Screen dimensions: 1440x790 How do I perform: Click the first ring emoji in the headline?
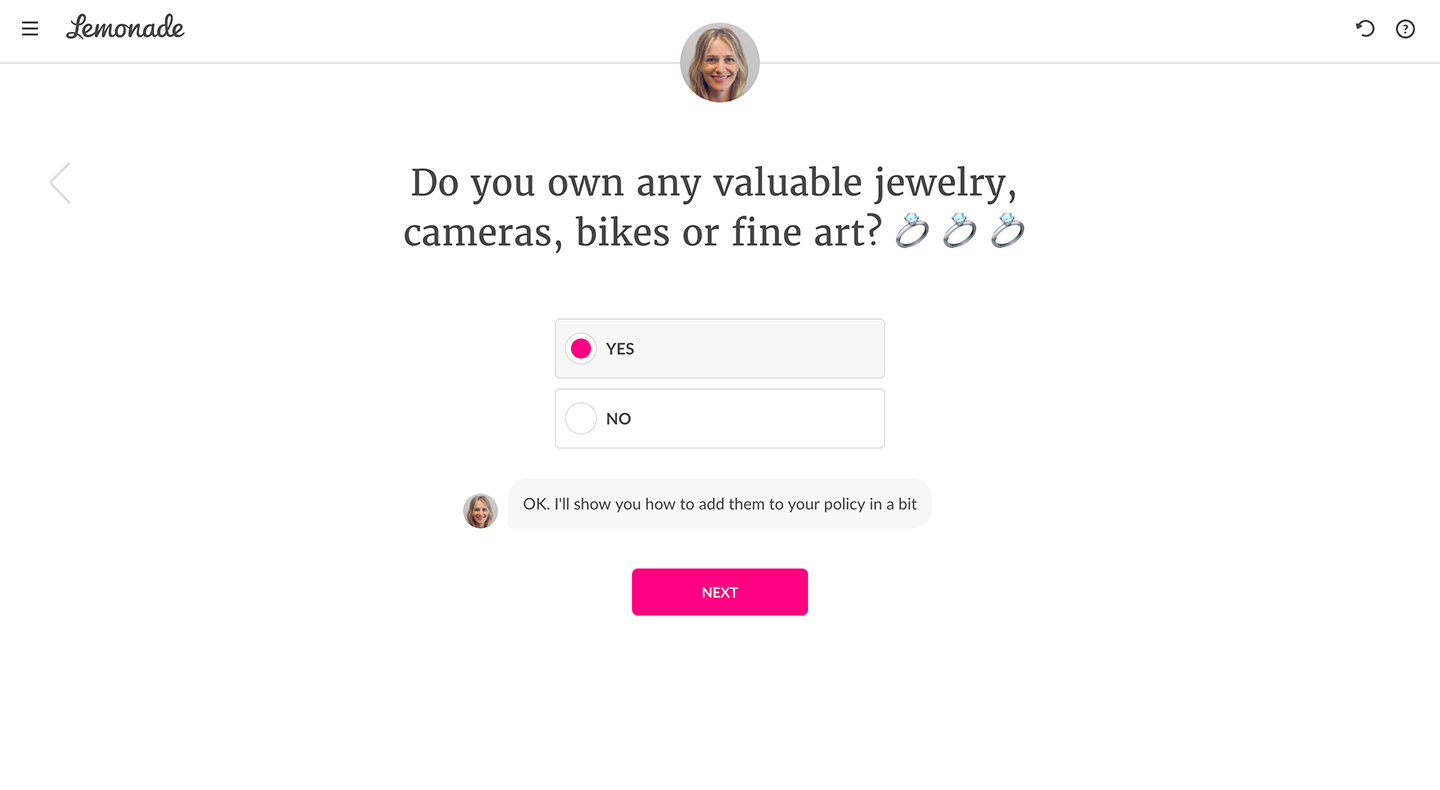911,231
